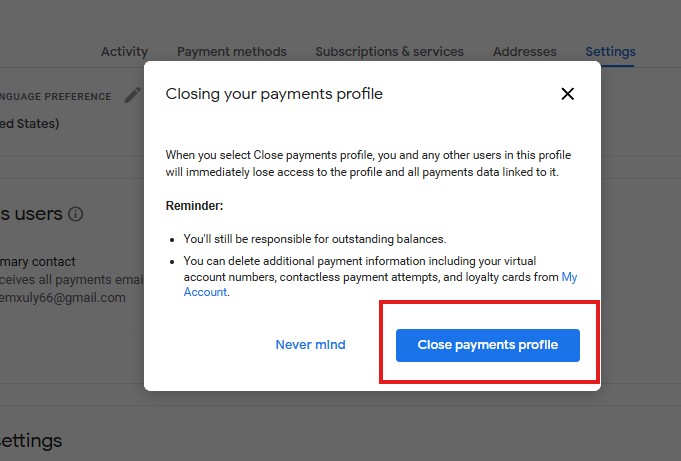Open the Activity tab
The height and width of the screenshot is (461, 681).
pos(124,52)
